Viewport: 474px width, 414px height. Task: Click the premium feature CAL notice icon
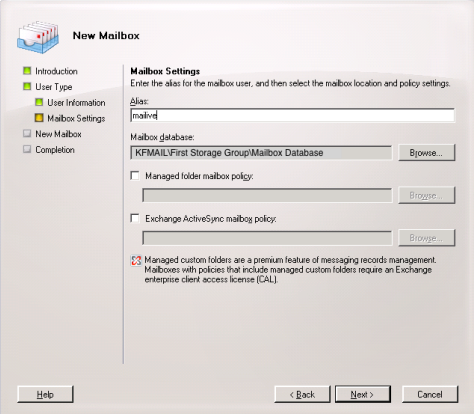pos(136,261)
